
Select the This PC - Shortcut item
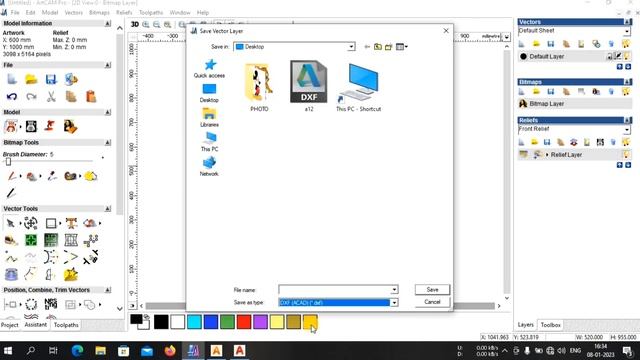tap(358, 87)
